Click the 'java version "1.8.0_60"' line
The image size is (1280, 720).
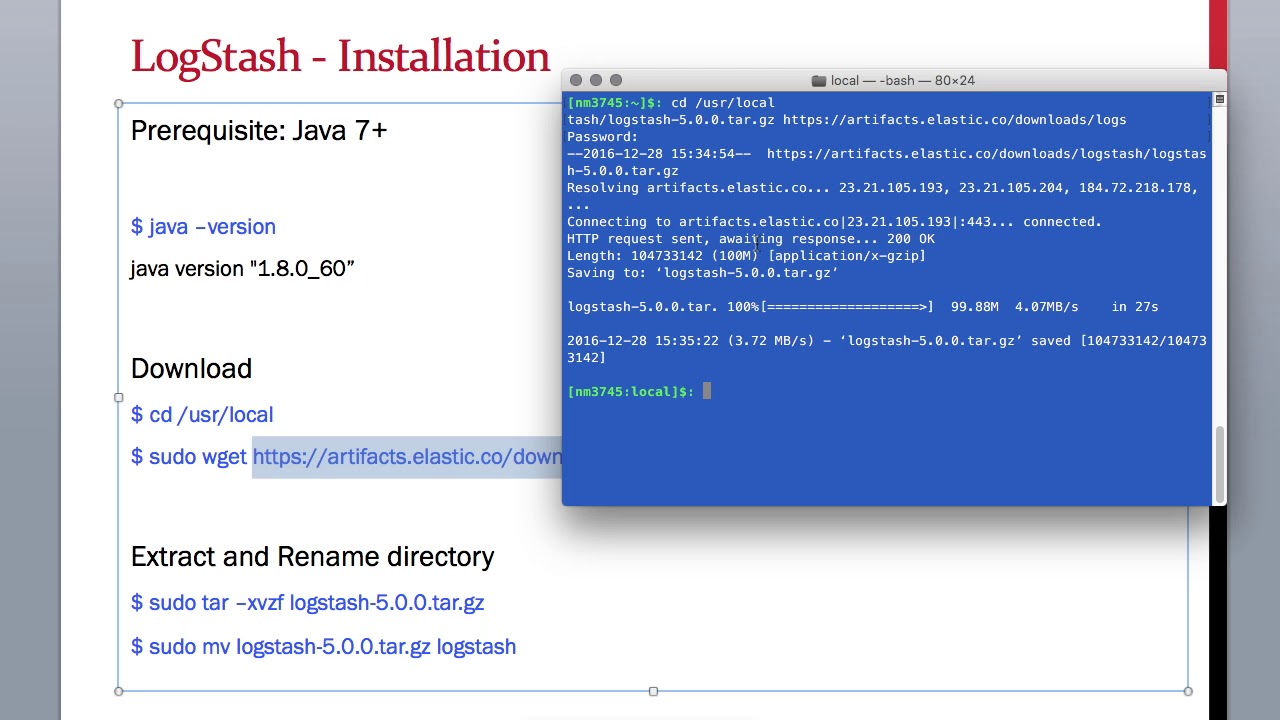pyautogui.click(x=242, y=268)
